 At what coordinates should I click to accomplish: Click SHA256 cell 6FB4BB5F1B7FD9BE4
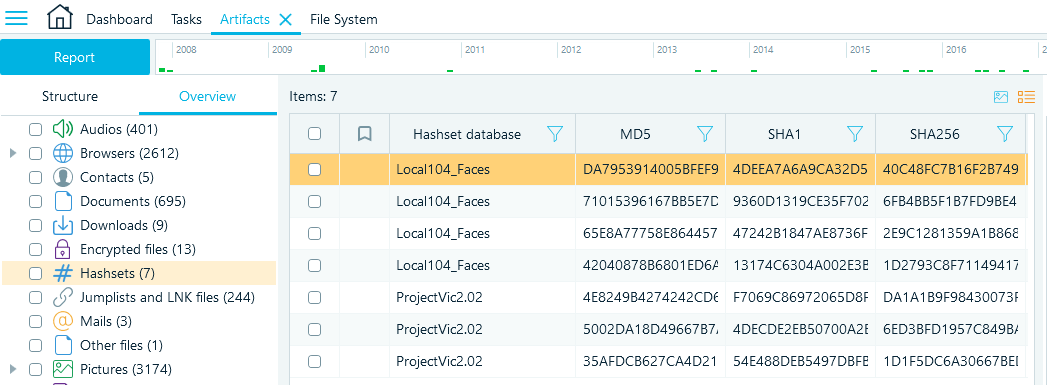950,202
